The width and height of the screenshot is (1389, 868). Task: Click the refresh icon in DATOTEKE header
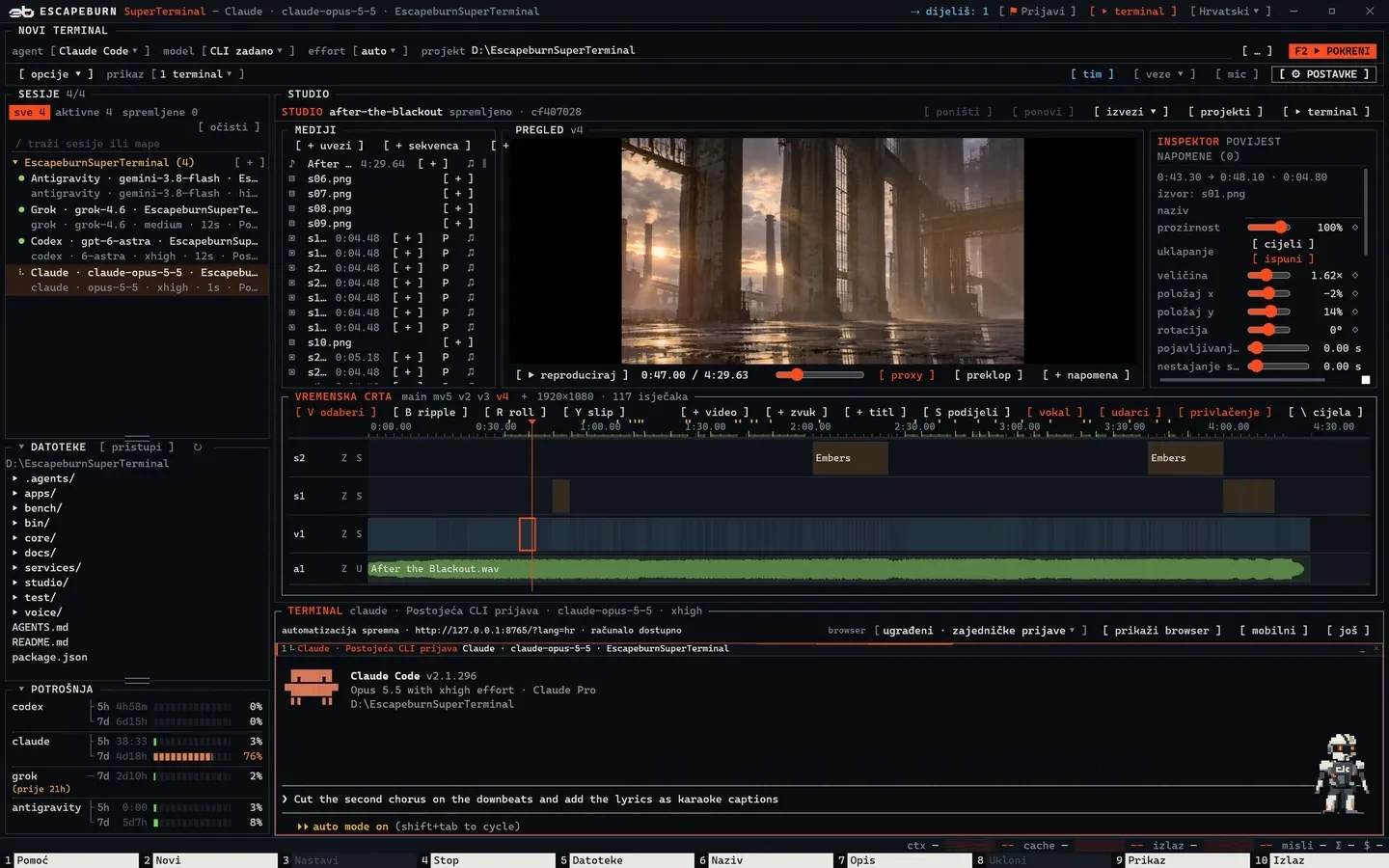tap(198, 448)
